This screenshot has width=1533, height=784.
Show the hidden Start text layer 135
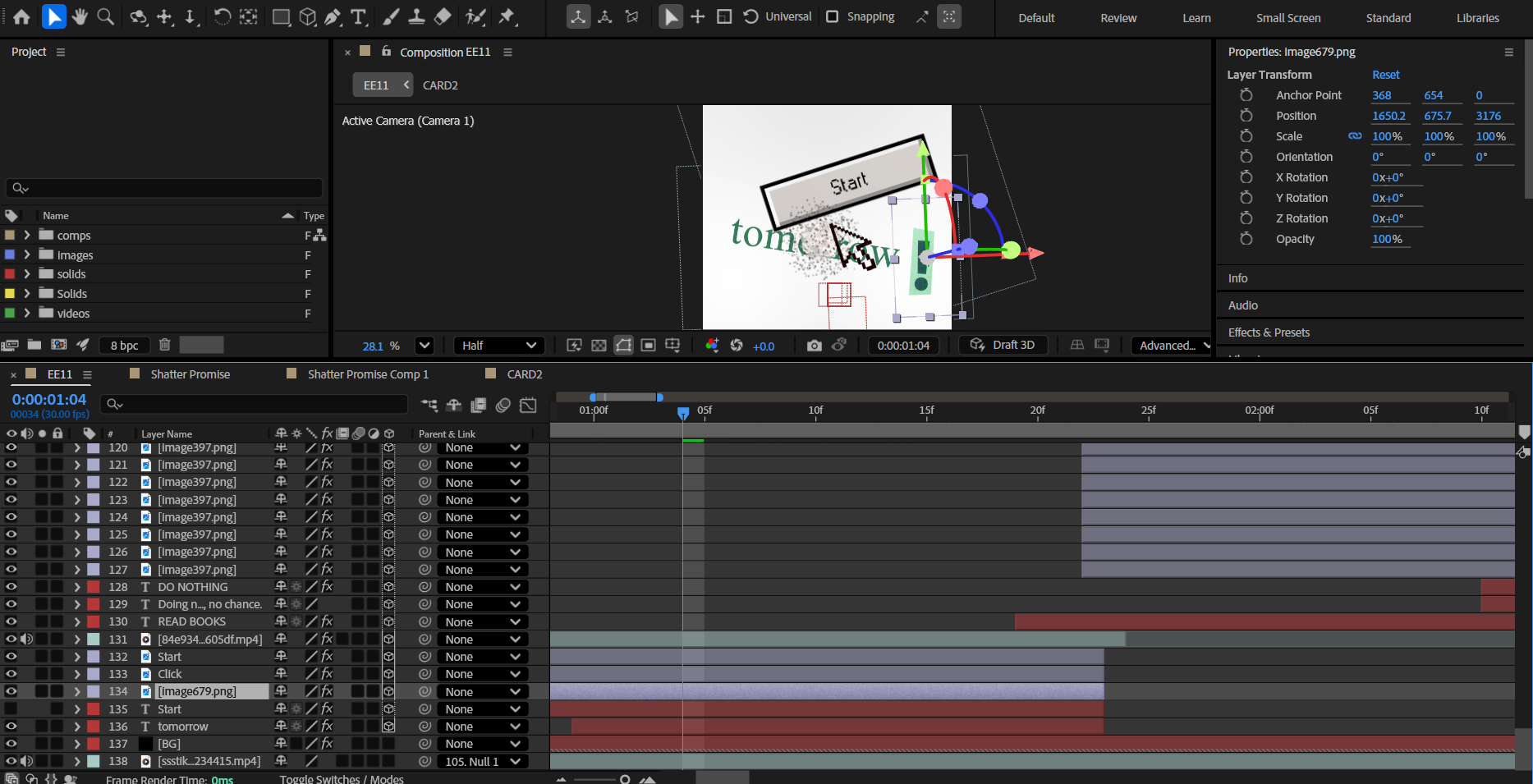tap(11, 708)
